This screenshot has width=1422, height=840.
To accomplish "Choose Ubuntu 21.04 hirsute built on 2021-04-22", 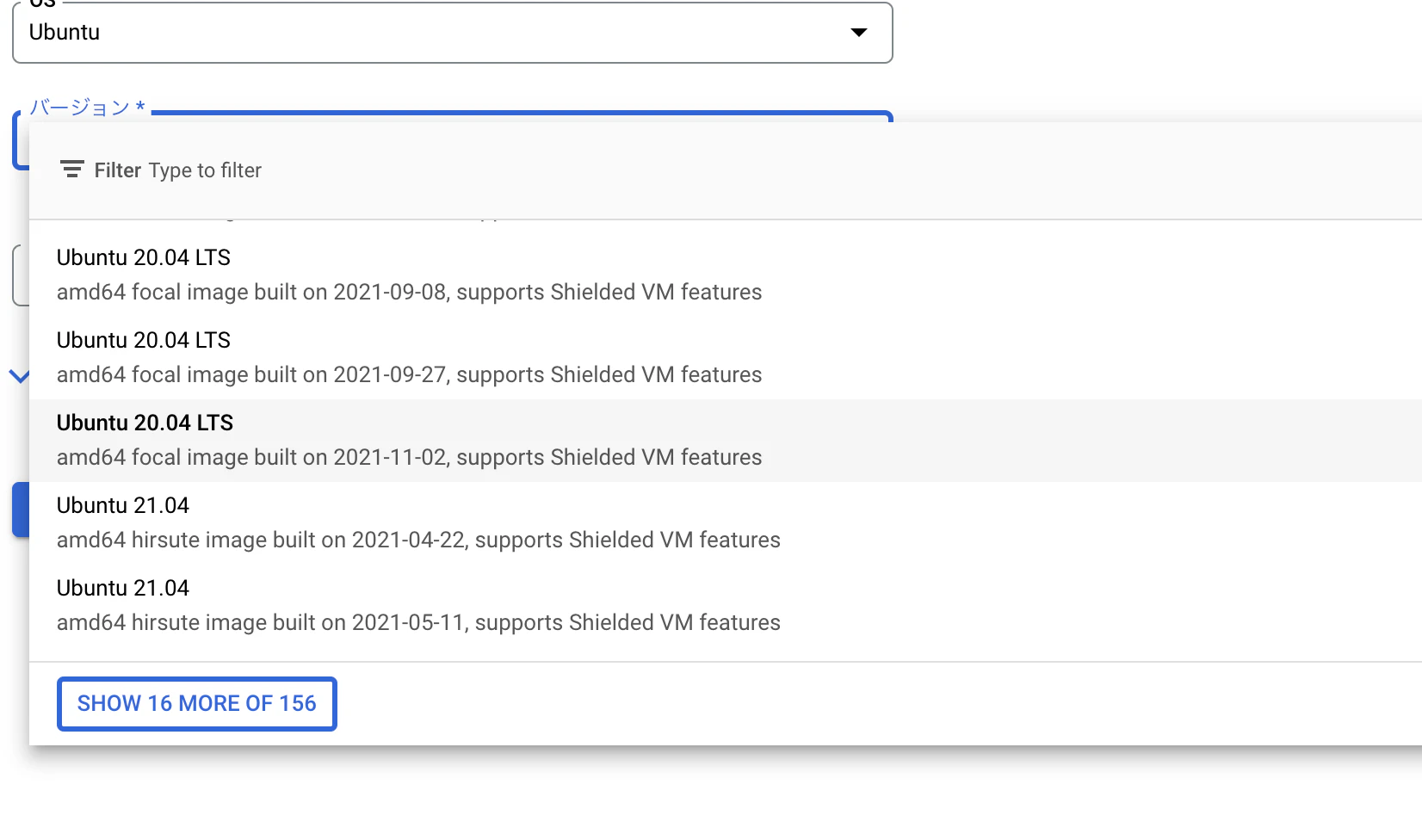I will pos(726,522).
